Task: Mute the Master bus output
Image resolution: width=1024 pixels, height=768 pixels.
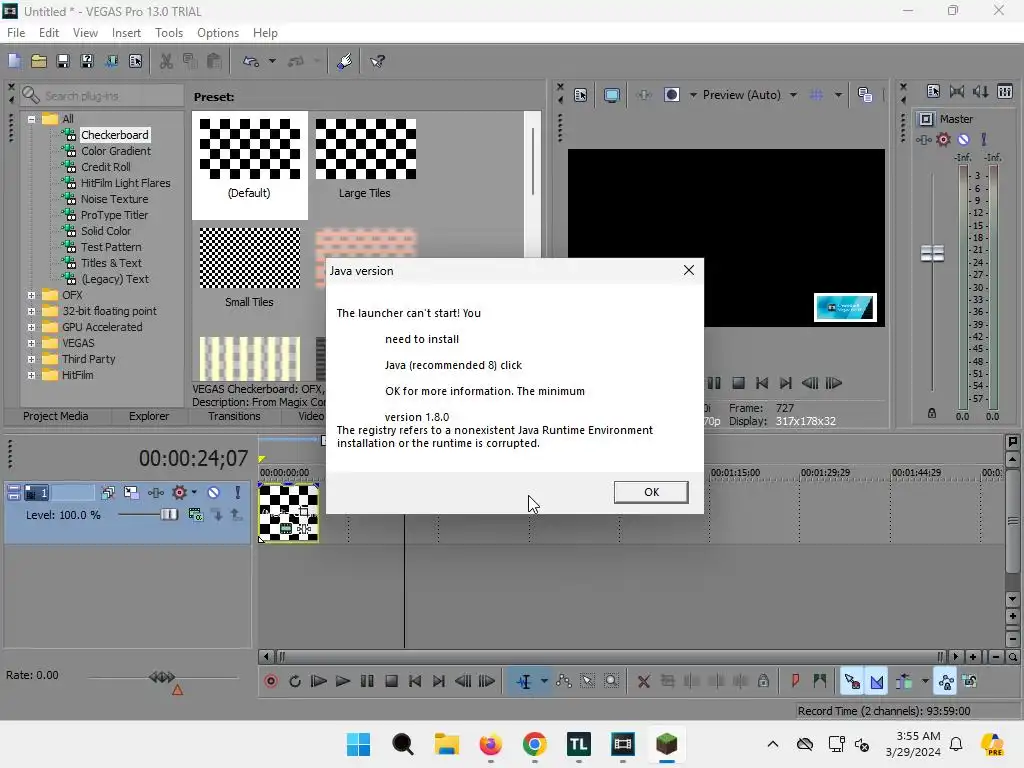Action: (963, 139)
